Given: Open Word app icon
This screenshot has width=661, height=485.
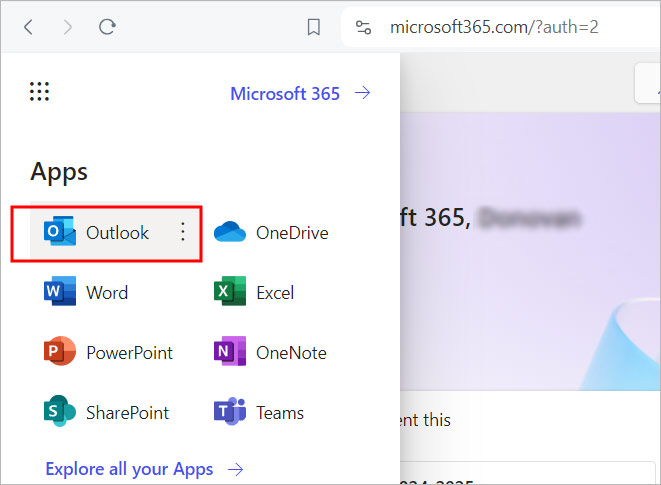Looking at the screenshot, I should (x=60, y=291).
